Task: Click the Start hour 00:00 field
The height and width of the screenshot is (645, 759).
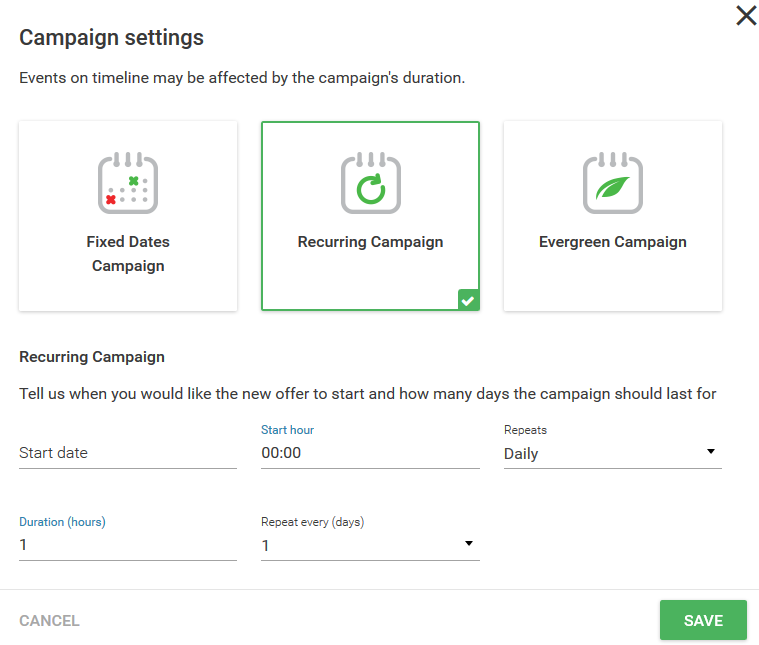Action: (370, 453)
